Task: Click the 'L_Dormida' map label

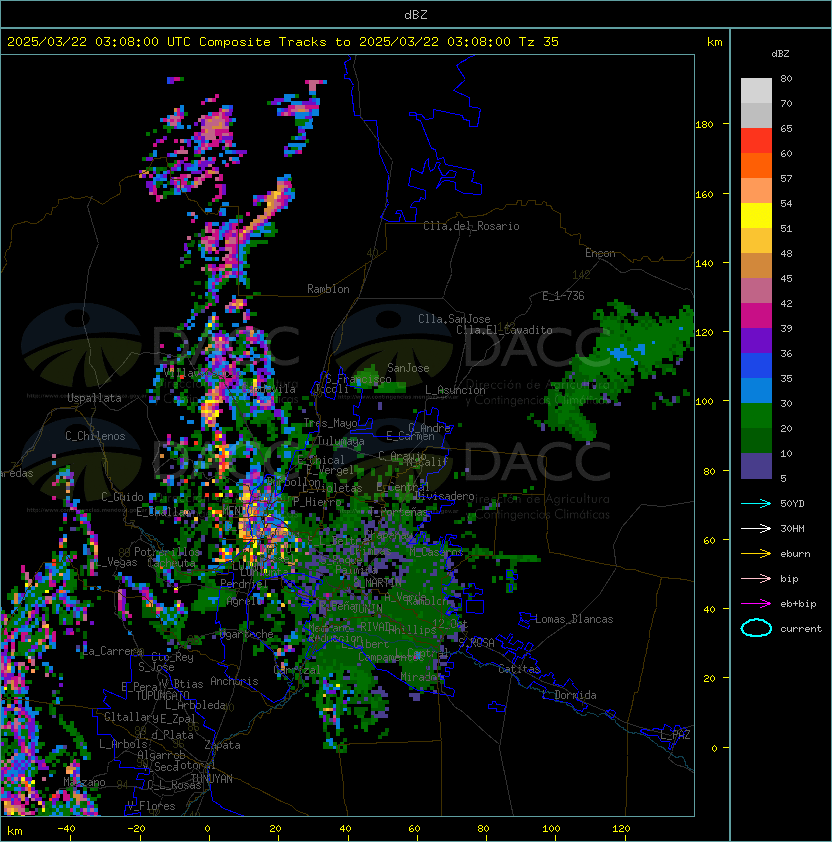Action: (569, 695)
